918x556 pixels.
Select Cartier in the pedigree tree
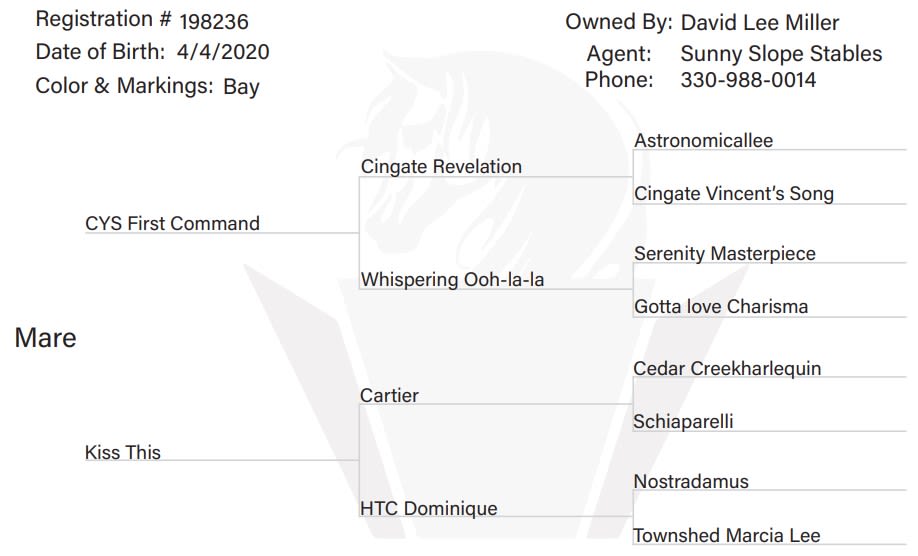[x=389, y=395]
